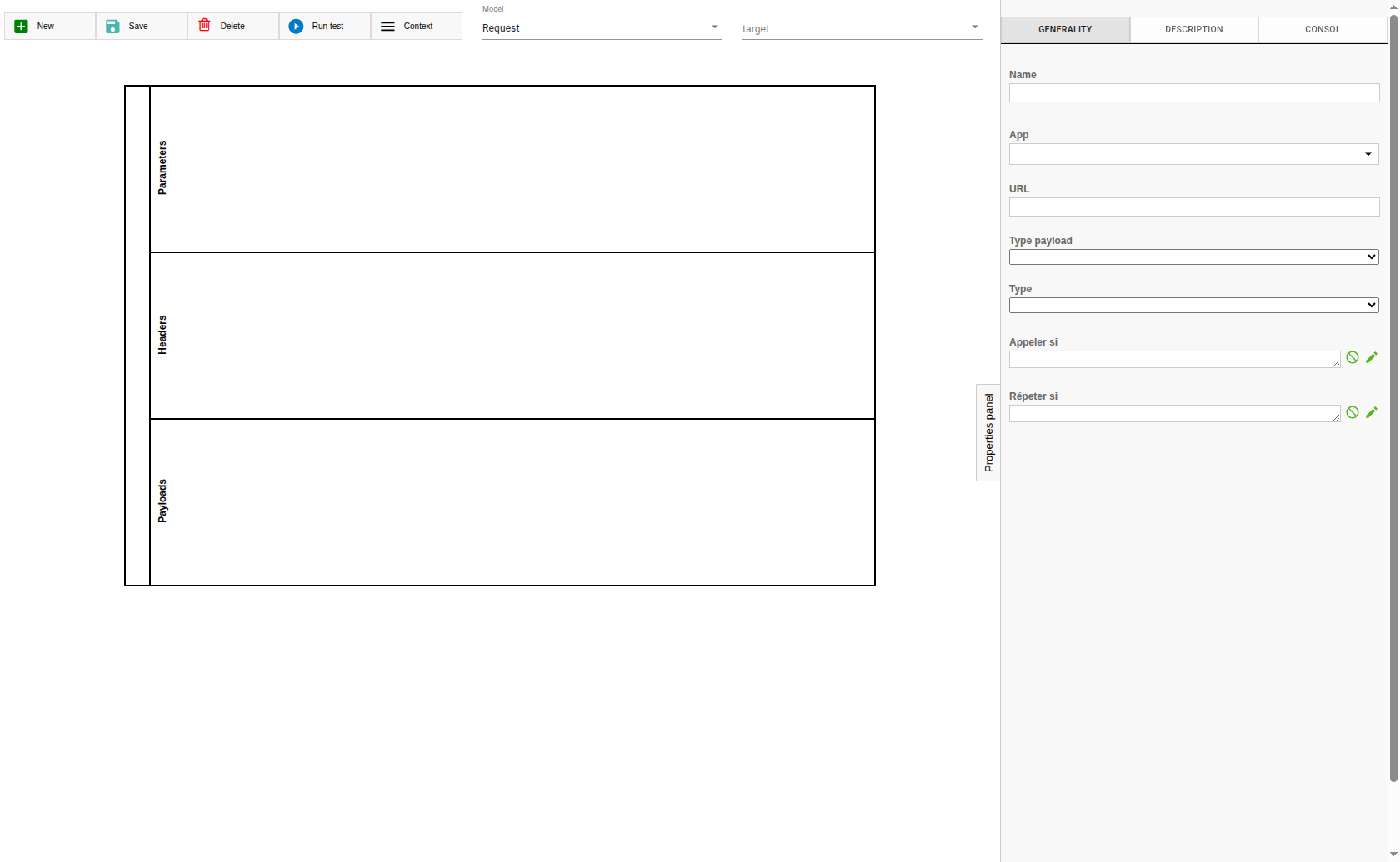Open the target dropdown
Viewport: 1400px width, 862px height.
pyautogui.click(x=973, y=27)
